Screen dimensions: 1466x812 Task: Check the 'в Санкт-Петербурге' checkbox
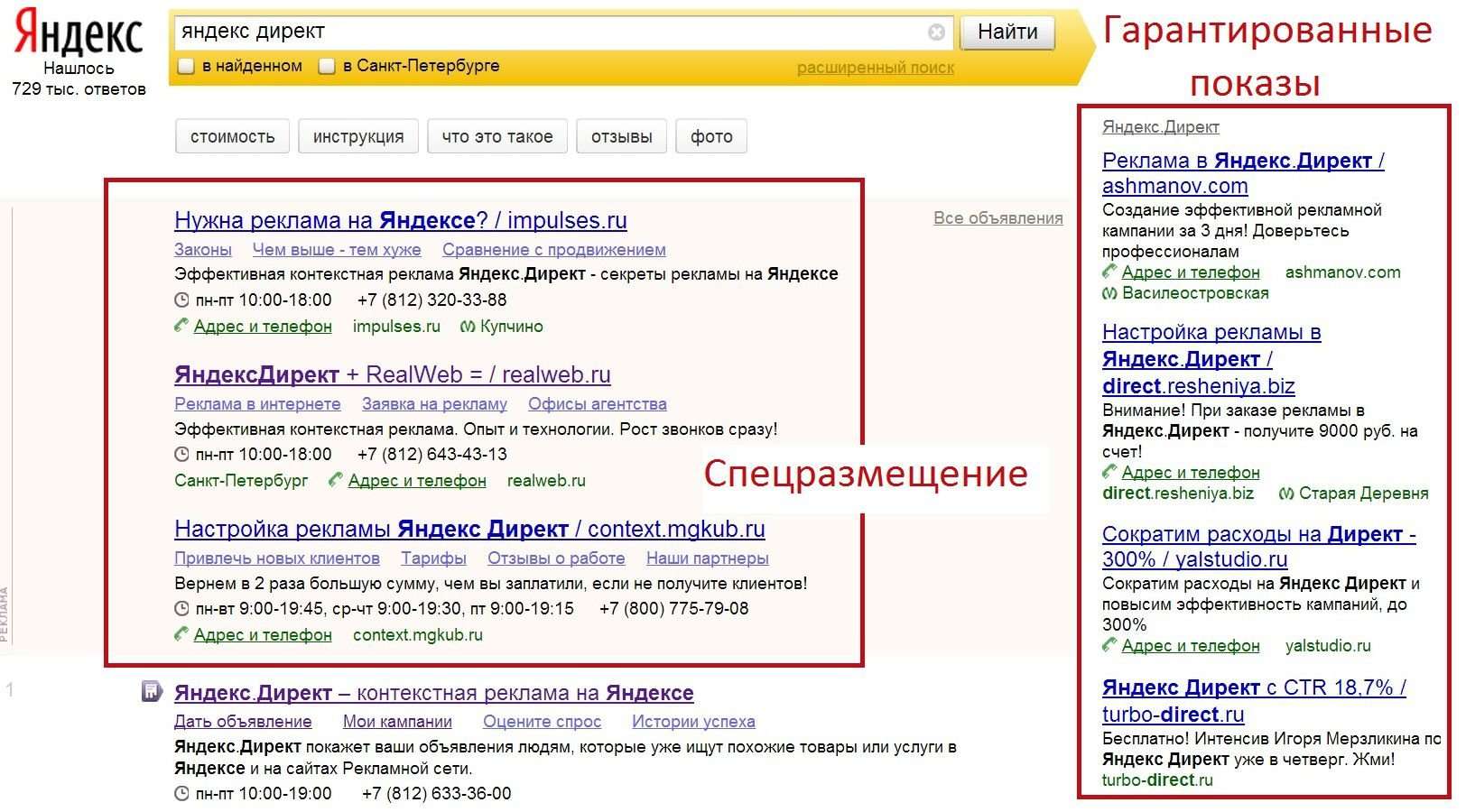327,66
